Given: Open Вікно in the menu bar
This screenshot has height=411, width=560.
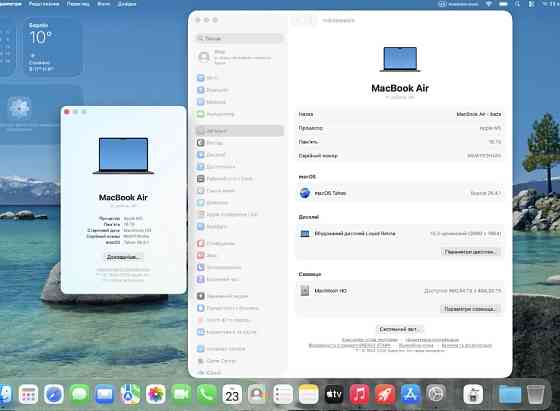Looking at the screenshot, I should (104, 4).
